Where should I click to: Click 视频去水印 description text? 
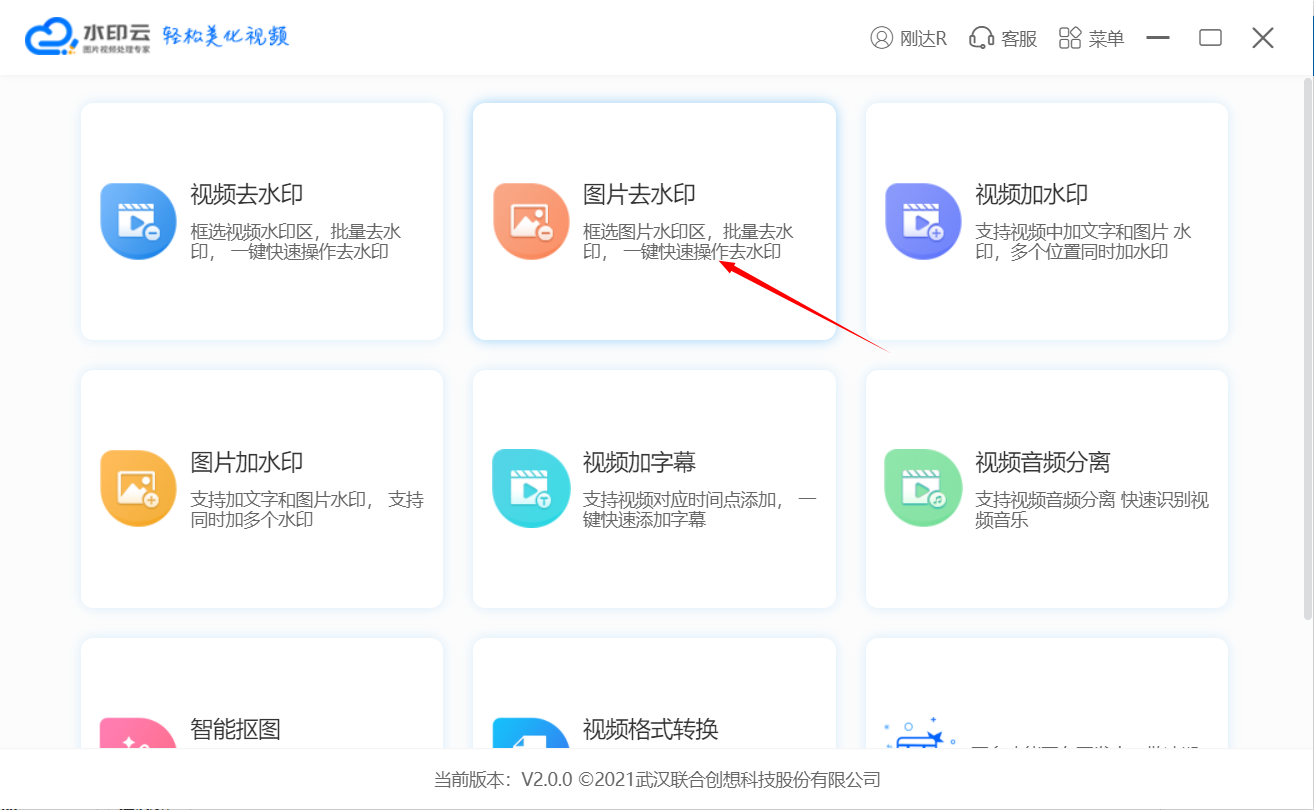coord(296,242)
